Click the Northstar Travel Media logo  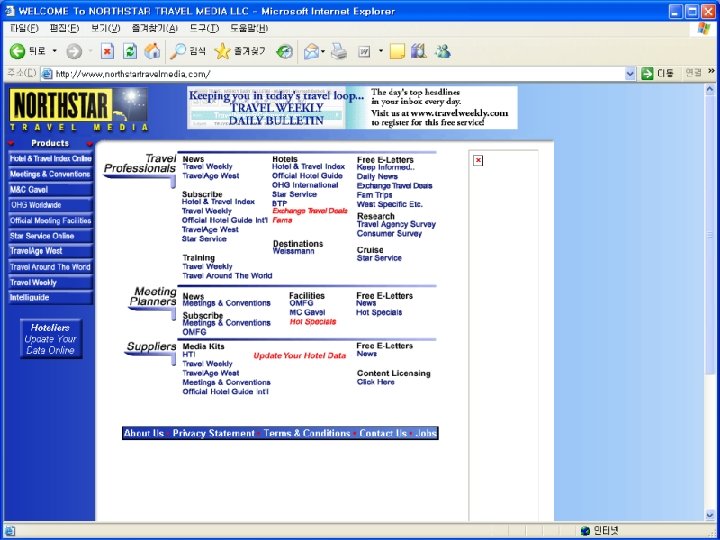click(79, 109)
